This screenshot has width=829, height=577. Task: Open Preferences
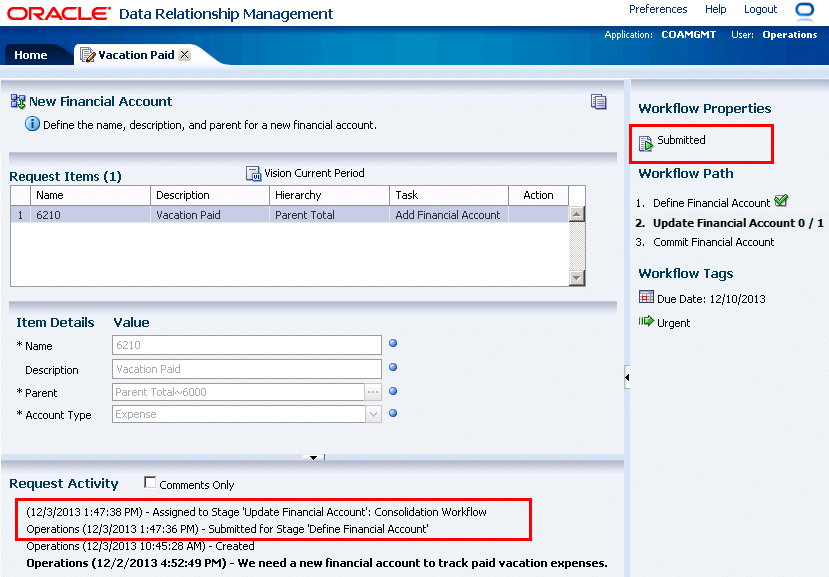click(x=658, y=9)
